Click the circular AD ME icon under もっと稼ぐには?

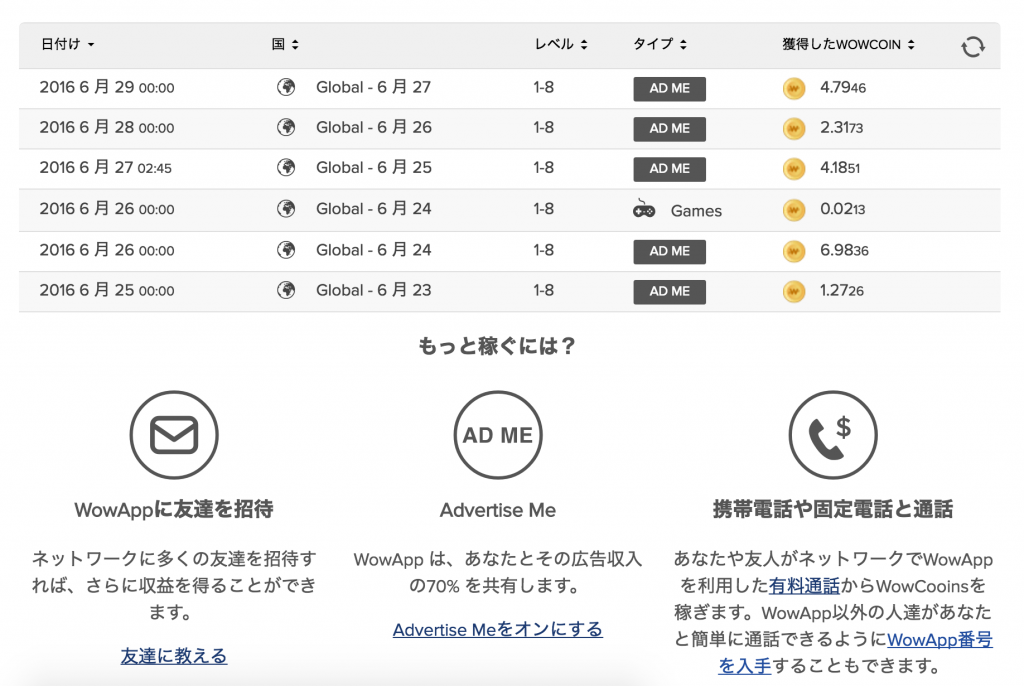(497, 434)
